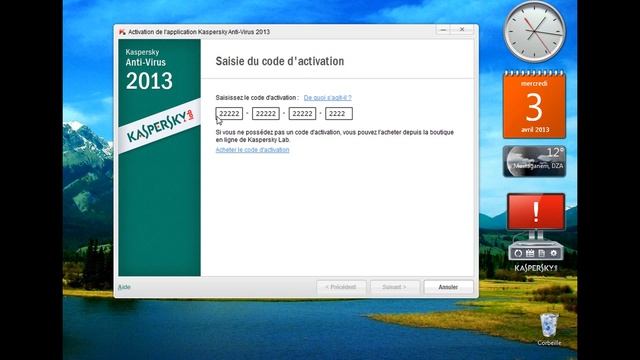The width and height of the screenshot is (640, 360).
Task: Open the red alert monitor in Kaspersky gadget
Action: pos(536,212)
